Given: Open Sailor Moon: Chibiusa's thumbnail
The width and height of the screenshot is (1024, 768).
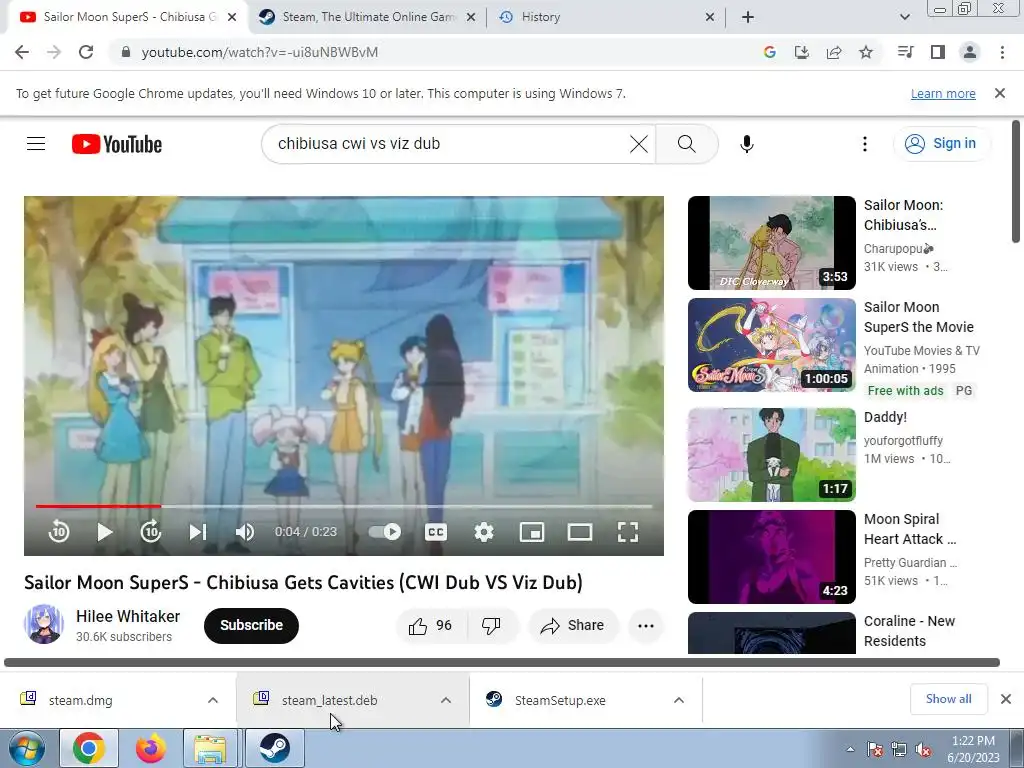Looking at the screenshot, I should pos(771,243).
